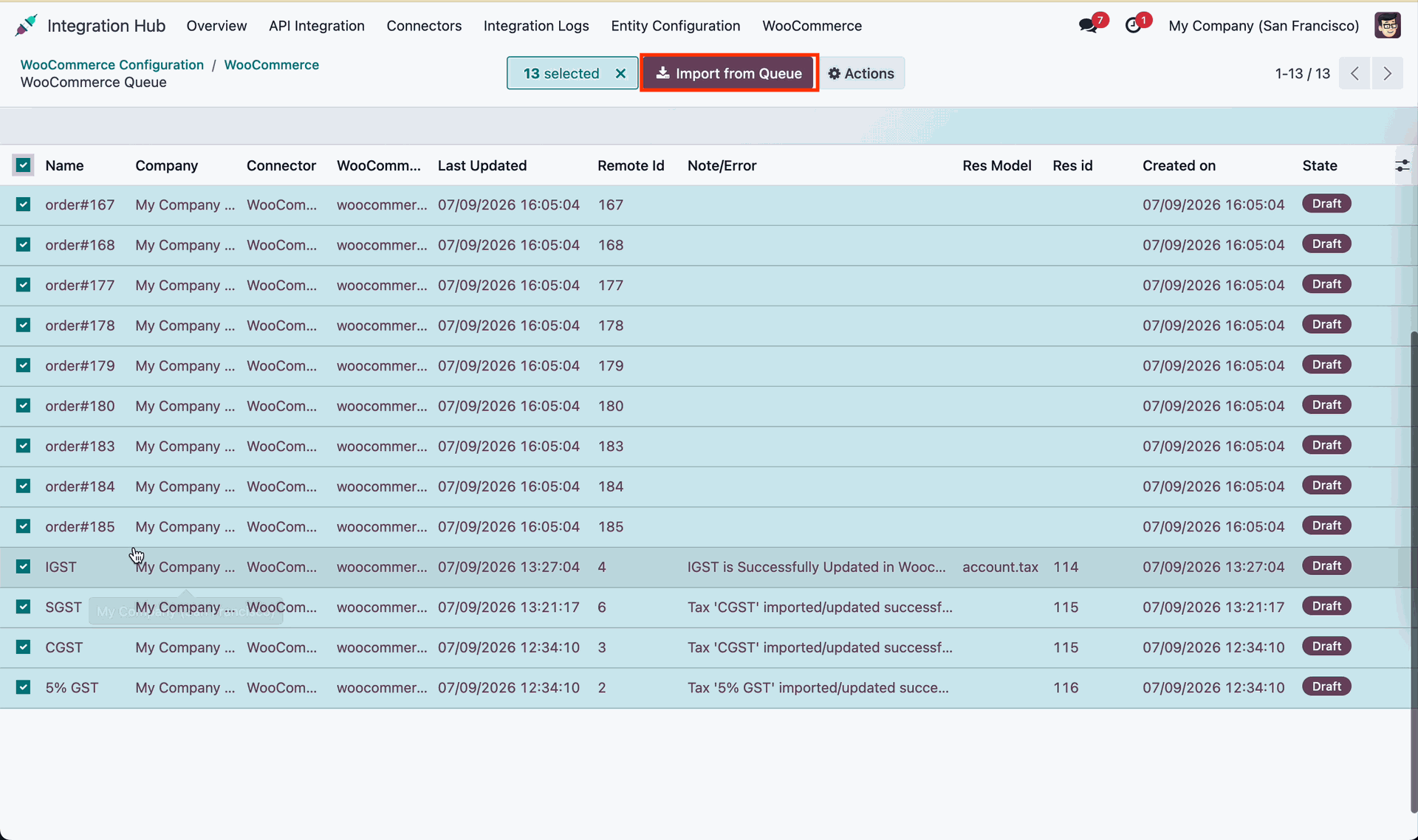Go to WooCommerce breadcrumb link
1418x840 pixels.
pyautogui.click(x=271, y=64)
